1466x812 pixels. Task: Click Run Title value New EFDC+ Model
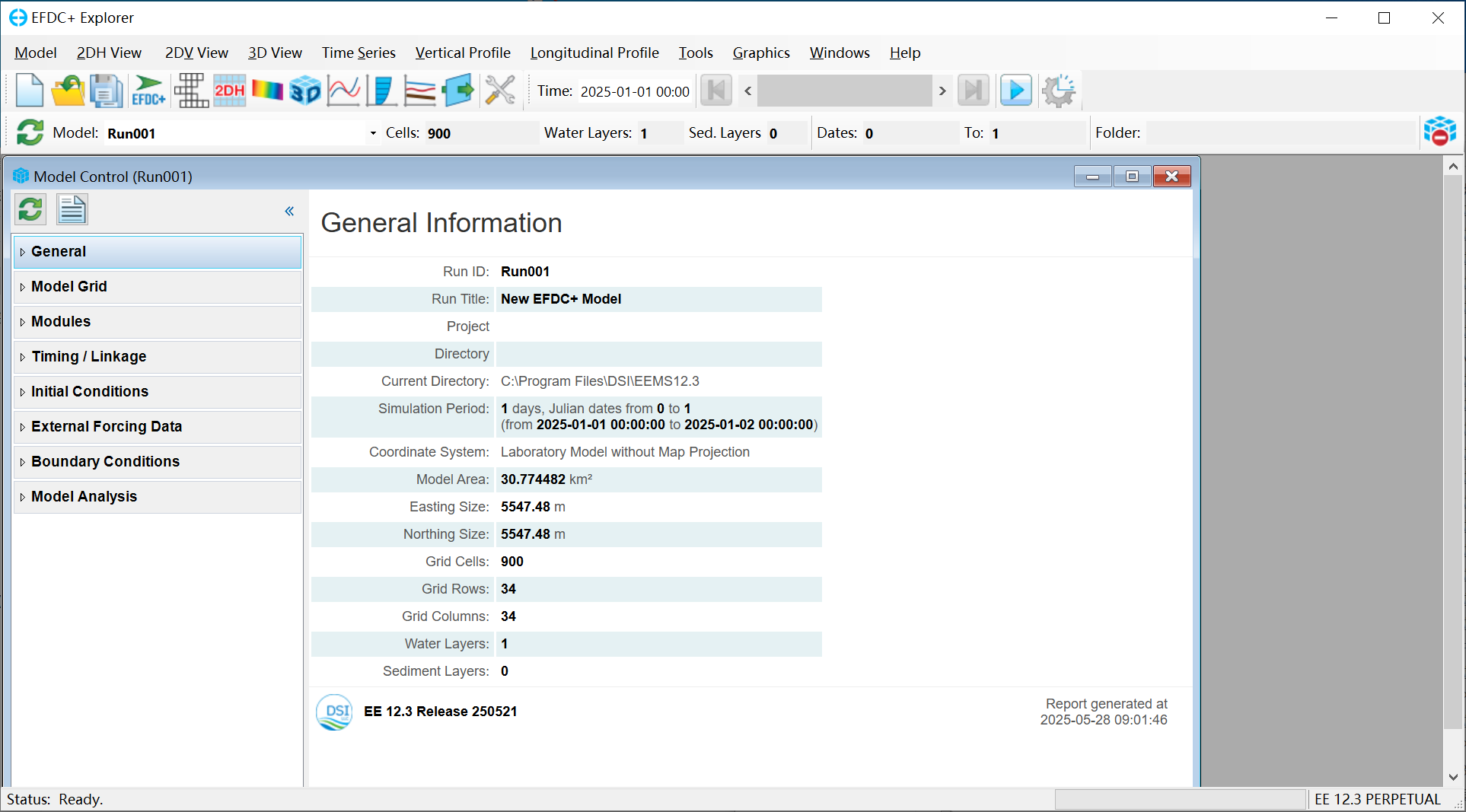[x=561, y=299]
